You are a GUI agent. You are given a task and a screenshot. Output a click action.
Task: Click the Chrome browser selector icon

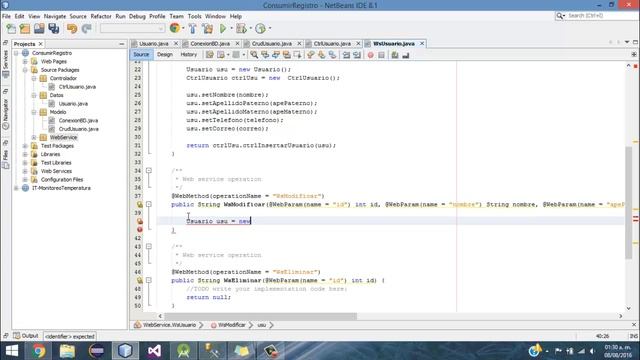(175, 28)
